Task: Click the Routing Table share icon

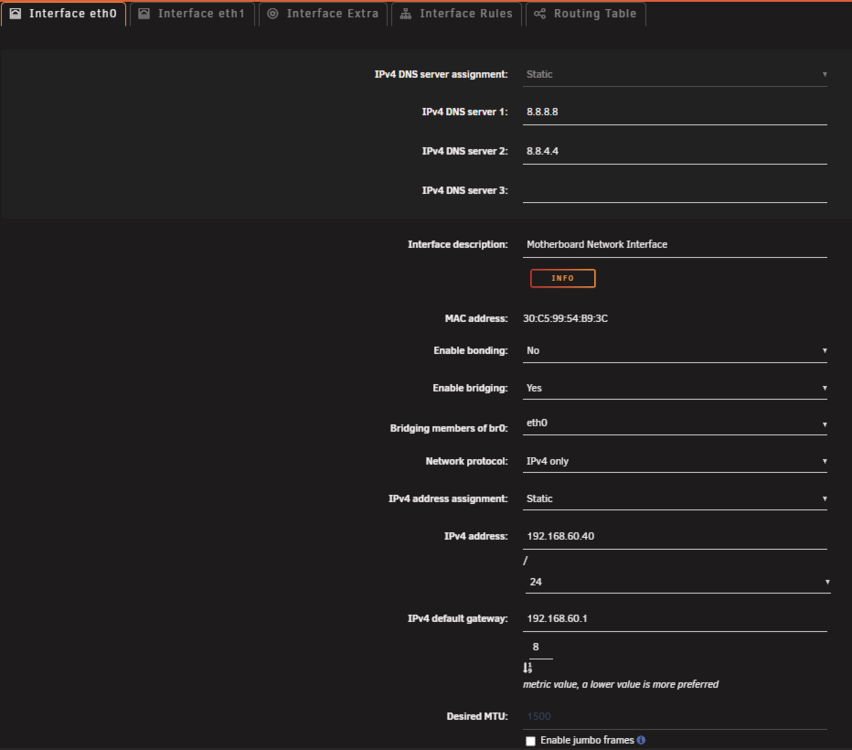Action: coord(540,14)
